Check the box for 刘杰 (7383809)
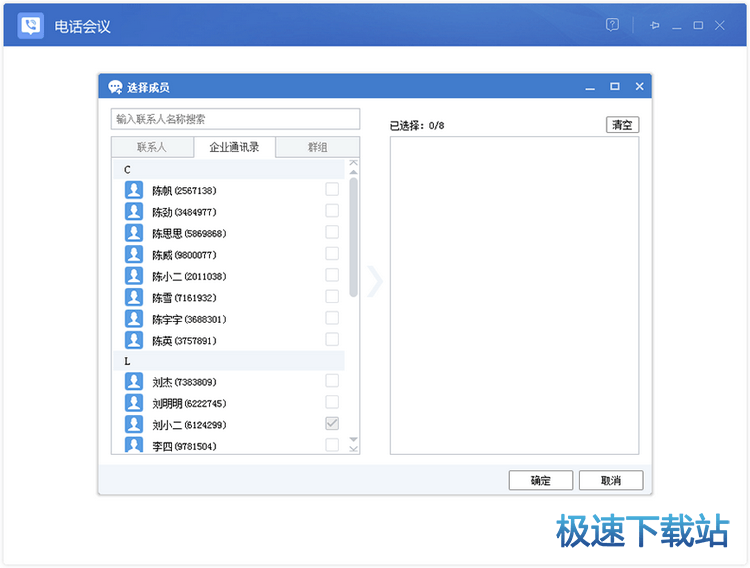This screenshot has height=568, width=750. click(332, 381)
